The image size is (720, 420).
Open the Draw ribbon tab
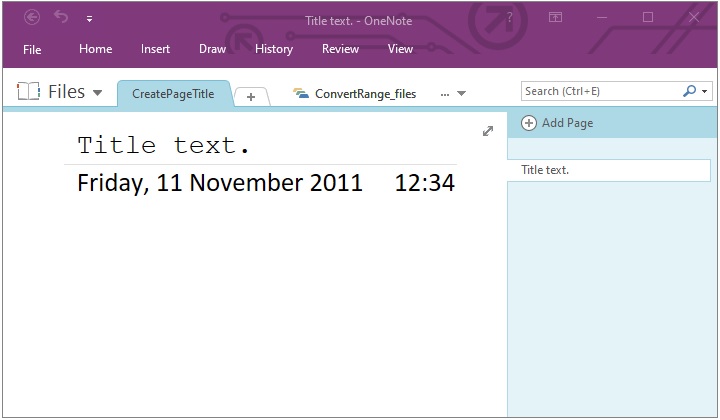pyautogui.click(x=212, y=49)
